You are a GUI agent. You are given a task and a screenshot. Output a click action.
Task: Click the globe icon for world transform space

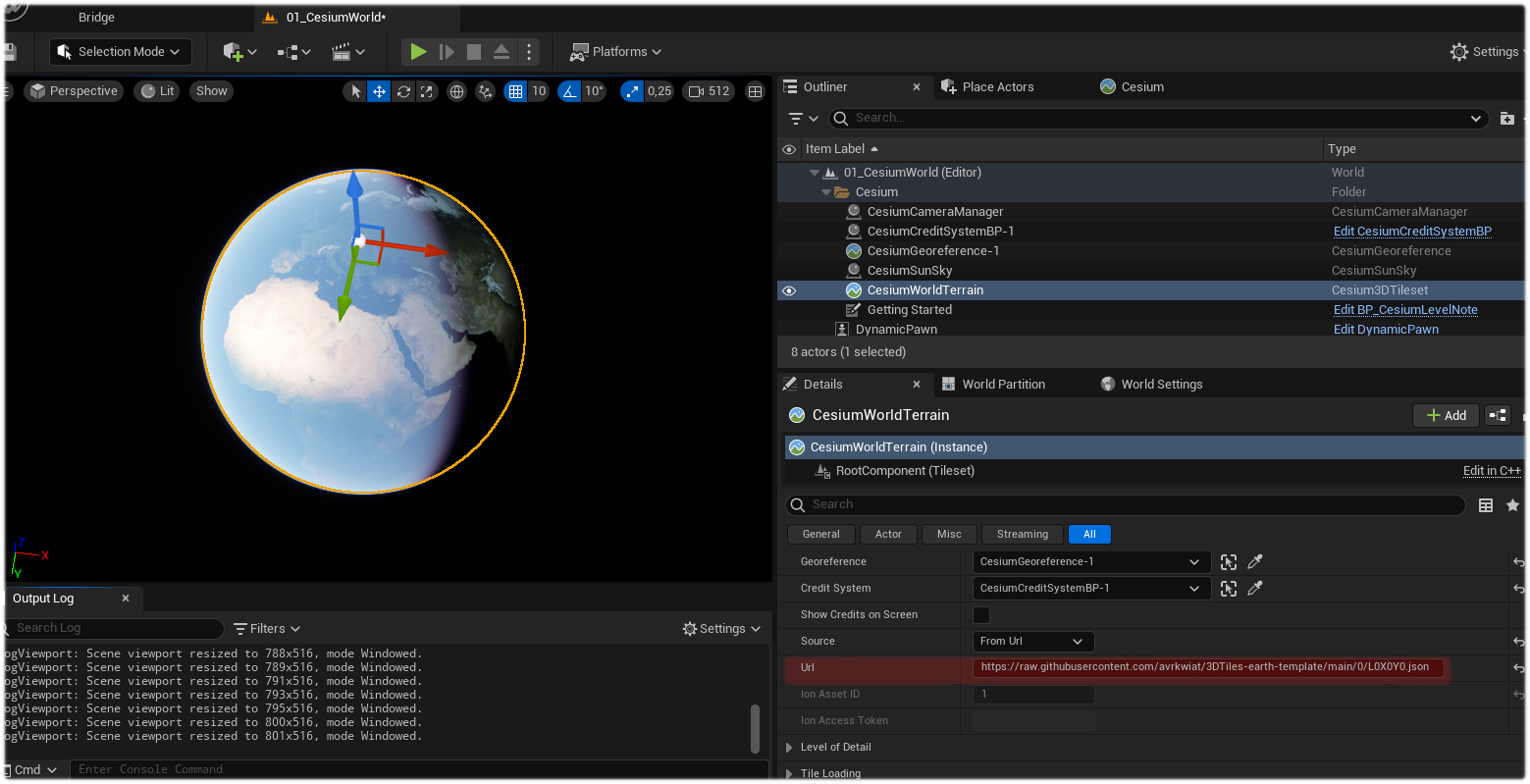coord(455,90)
